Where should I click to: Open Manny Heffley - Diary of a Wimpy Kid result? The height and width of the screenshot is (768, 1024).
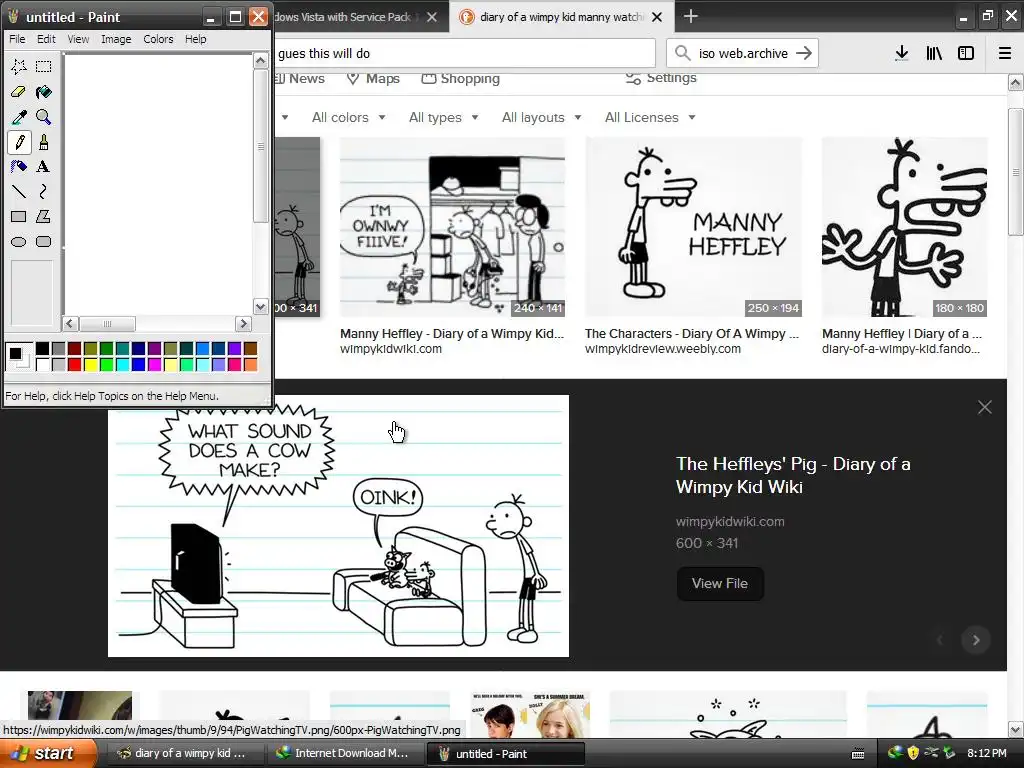pos(452,334)
